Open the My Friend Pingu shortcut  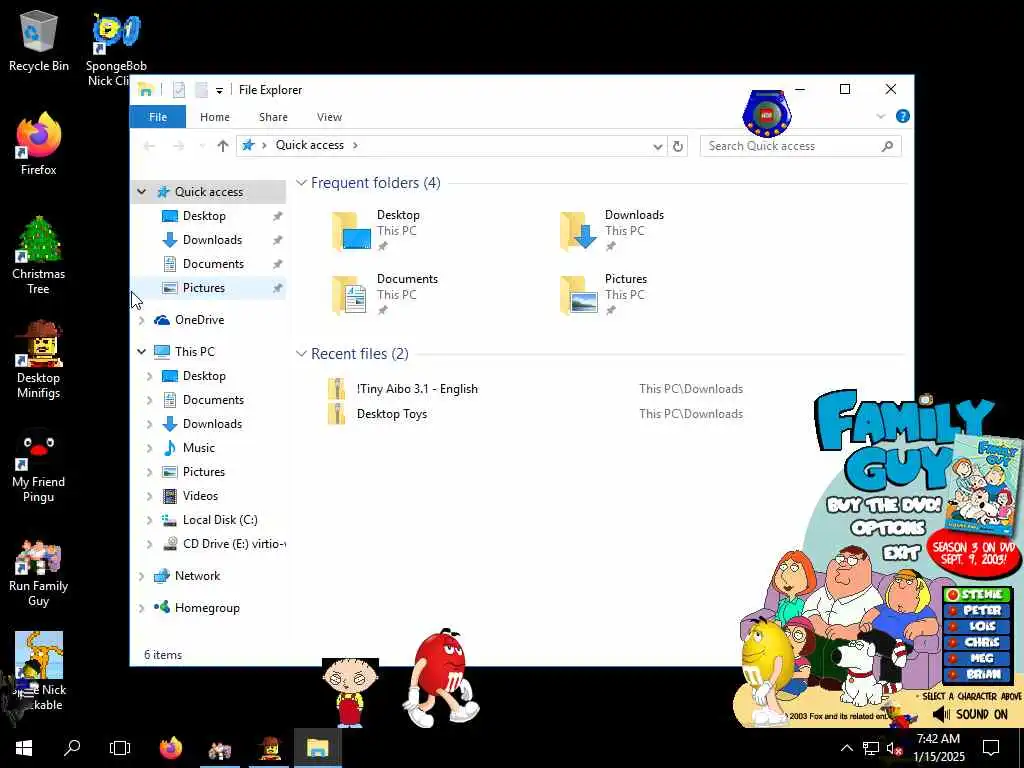tap(39, 465)
